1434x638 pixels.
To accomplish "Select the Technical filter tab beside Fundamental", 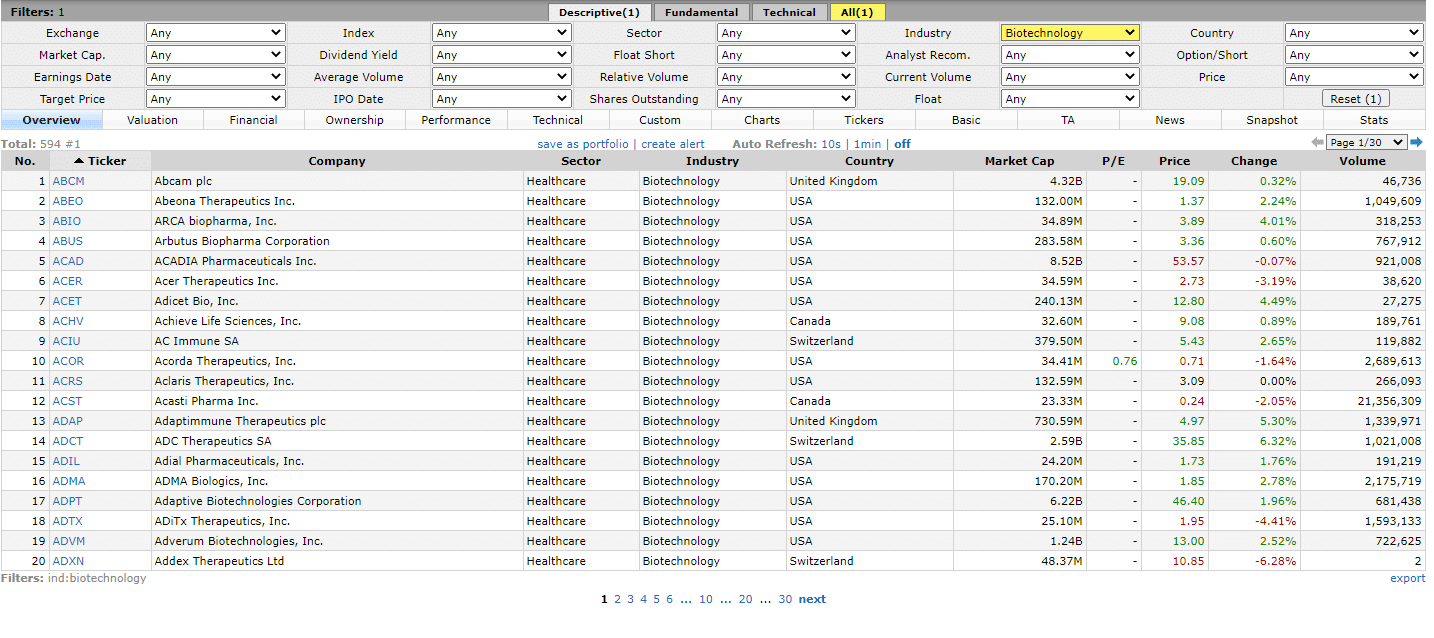I will pos(789,12).
